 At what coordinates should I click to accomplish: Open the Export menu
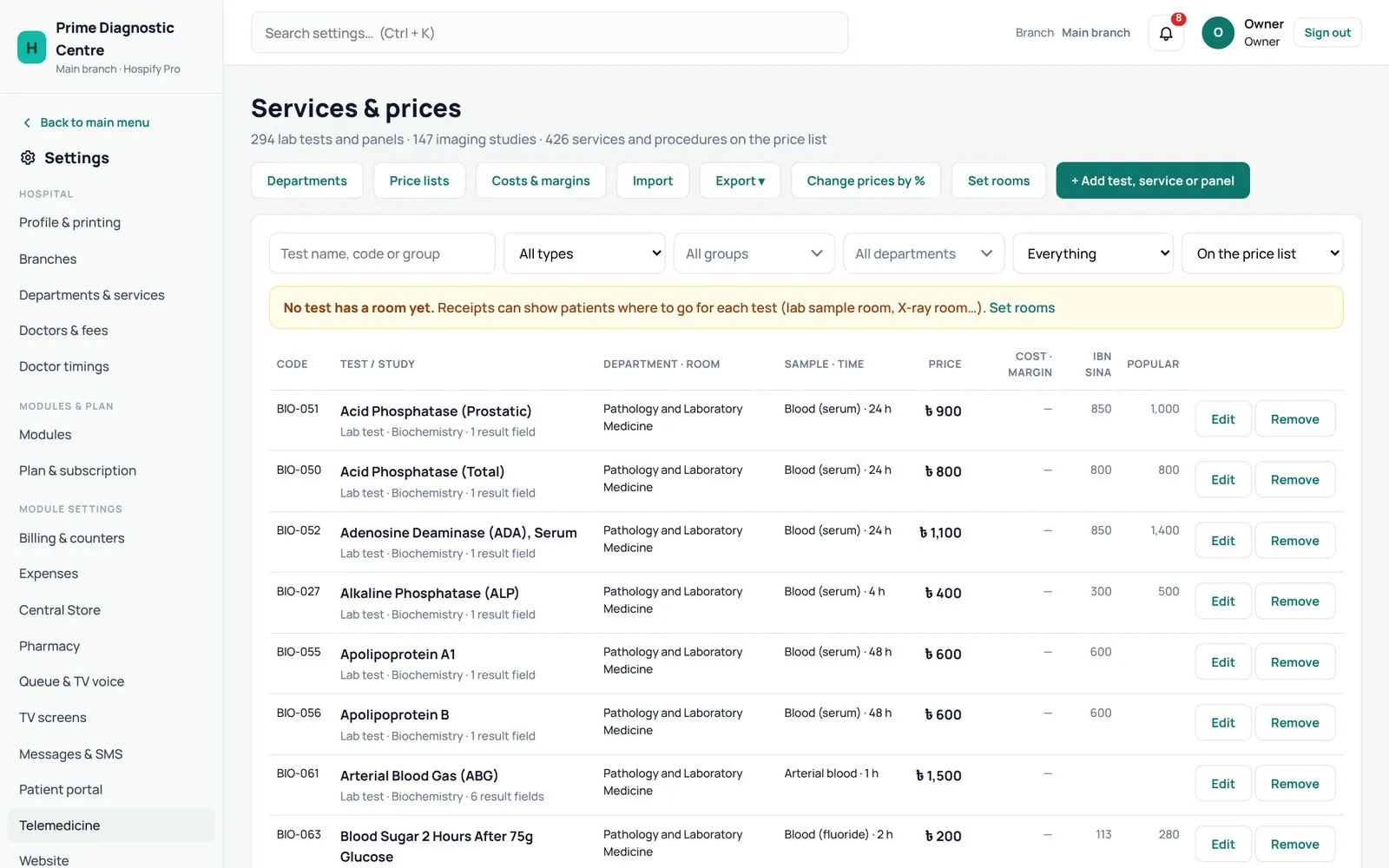pyautogui.click(x=740, y=181)
